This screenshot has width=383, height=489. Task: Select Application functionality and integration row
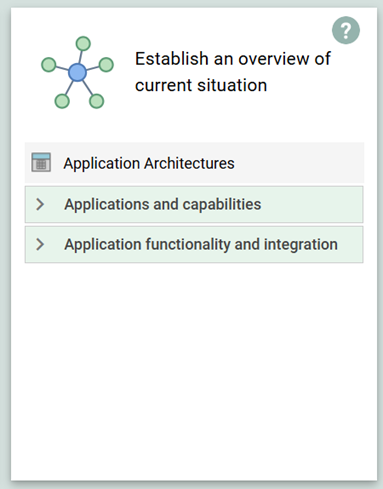point(194,245)
